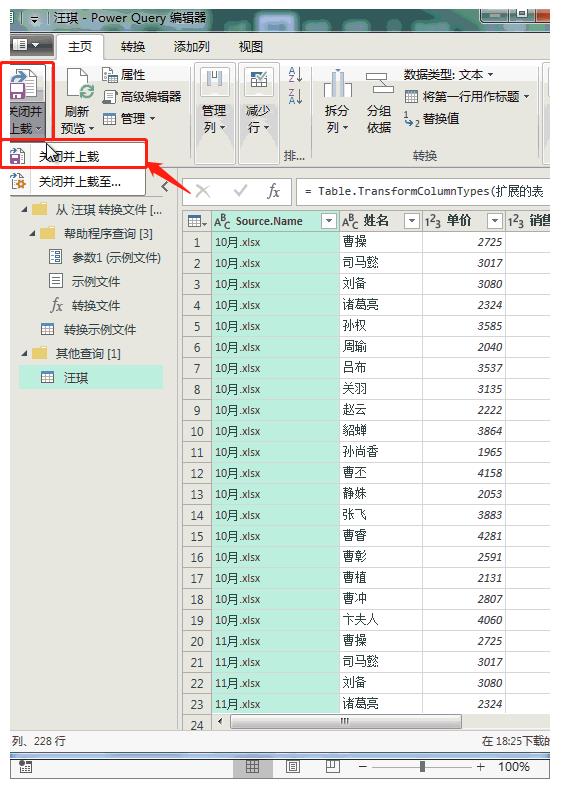Select the 转换文件 function query

(85, 305)
